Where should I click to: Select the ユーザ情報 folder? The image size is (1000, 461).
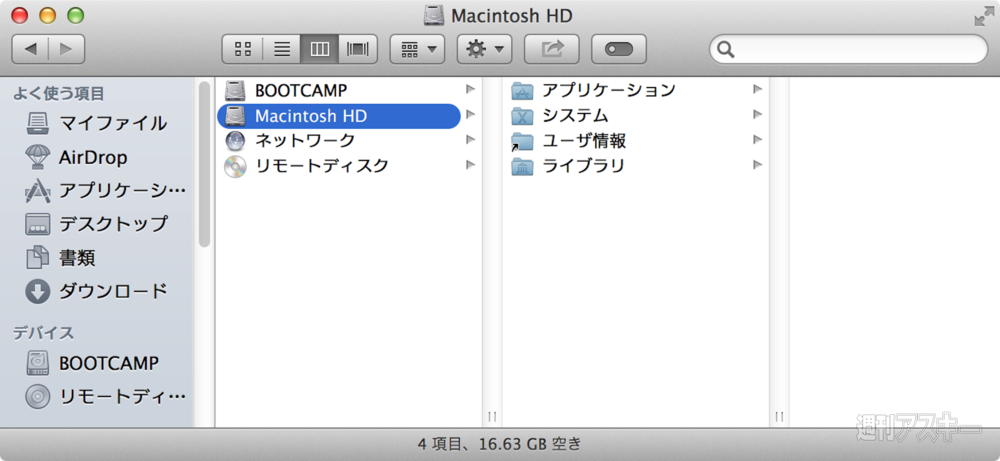pos(636,140)
